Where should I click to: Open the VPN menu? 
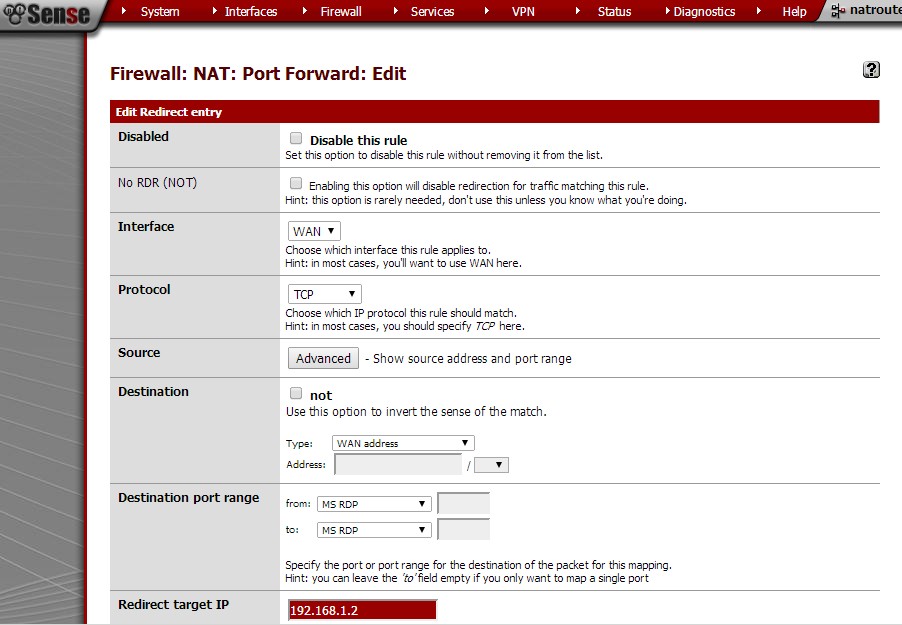pyautogui.click(x=523, y=12)
